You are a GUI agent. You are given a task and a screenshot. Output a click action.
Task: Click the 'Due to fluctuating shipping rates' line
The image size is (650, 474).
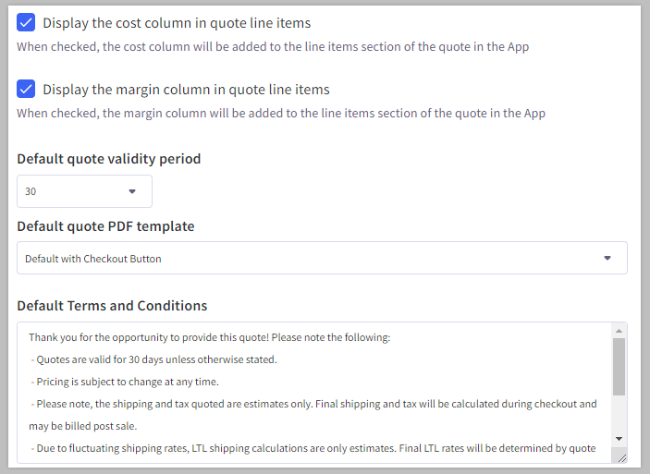pos(312,447)
